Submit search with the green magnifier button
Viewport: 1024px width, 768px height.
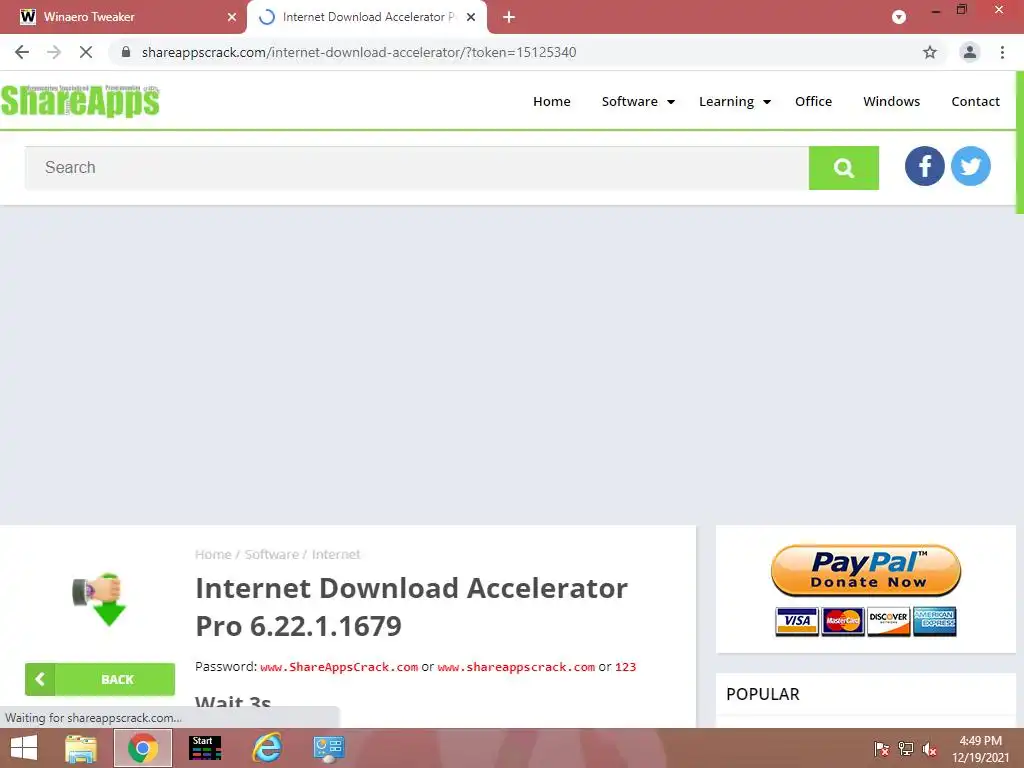(x=844, y=168)
